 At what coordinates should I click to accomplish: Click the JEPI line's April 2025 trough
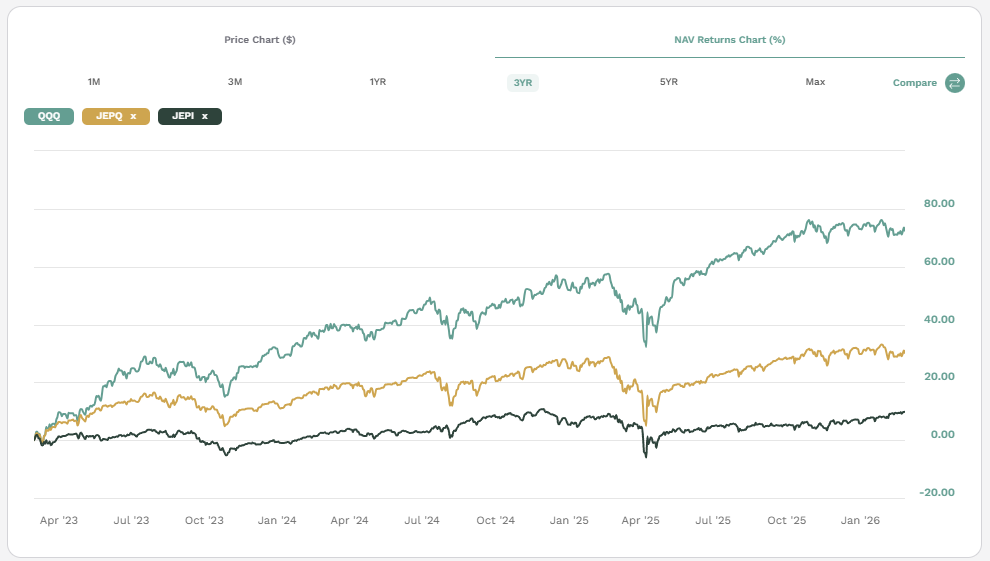[x=645, y=456]
